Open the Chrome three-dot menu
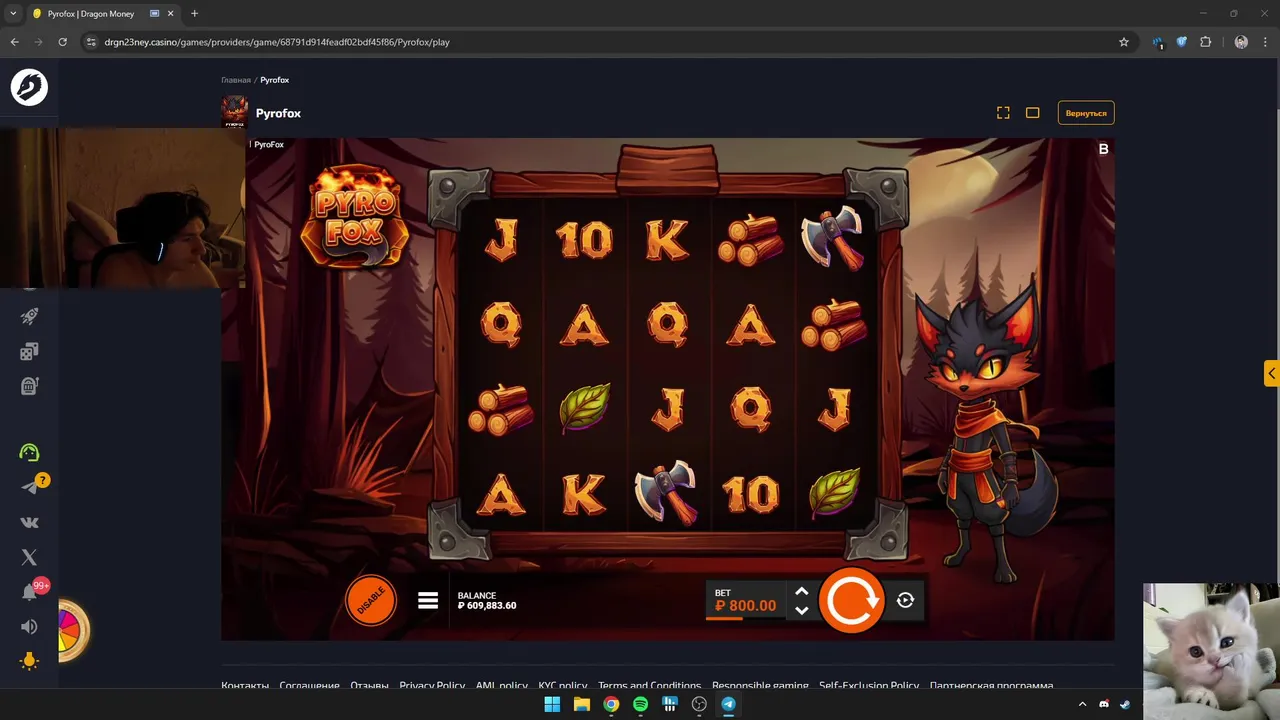The height and width of the screenshot is (720, 1280). [1265, 42]
